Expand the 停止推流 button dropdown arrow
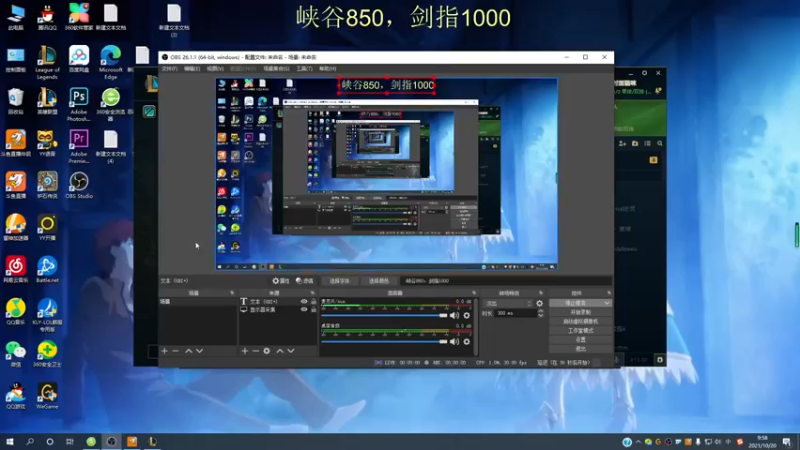This screenshot has height=450, width=800. pos(607,303)
